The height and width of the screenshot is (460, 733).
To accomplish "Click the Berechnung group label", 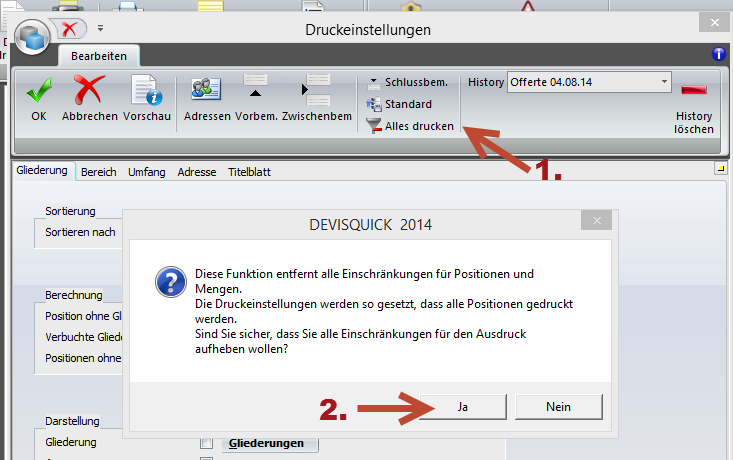I will click(74, 295).
